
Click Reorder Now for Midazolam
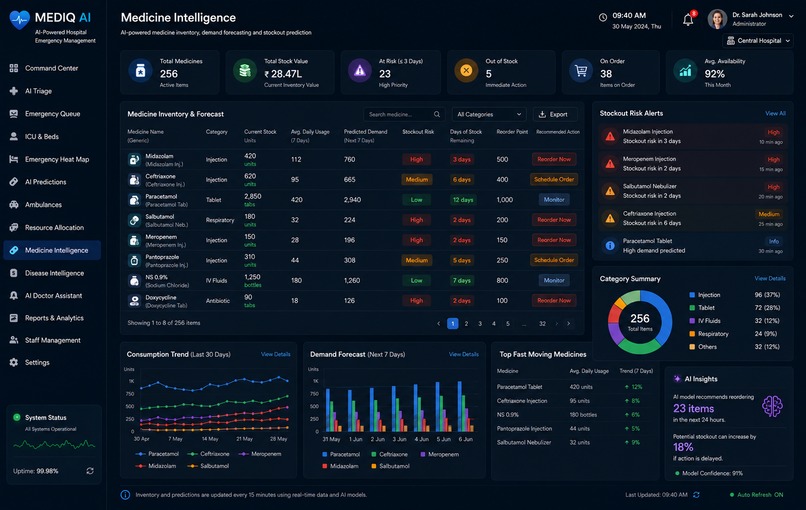pyautogui.click(x=554, y=159)
